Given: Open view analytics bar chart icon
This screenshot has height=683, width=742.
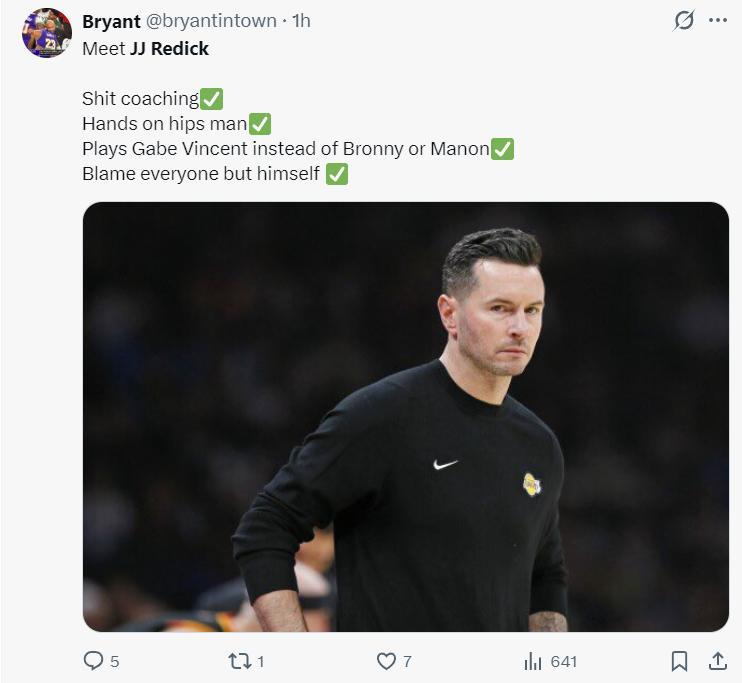Looking at the screenshot, I should 533,661.
